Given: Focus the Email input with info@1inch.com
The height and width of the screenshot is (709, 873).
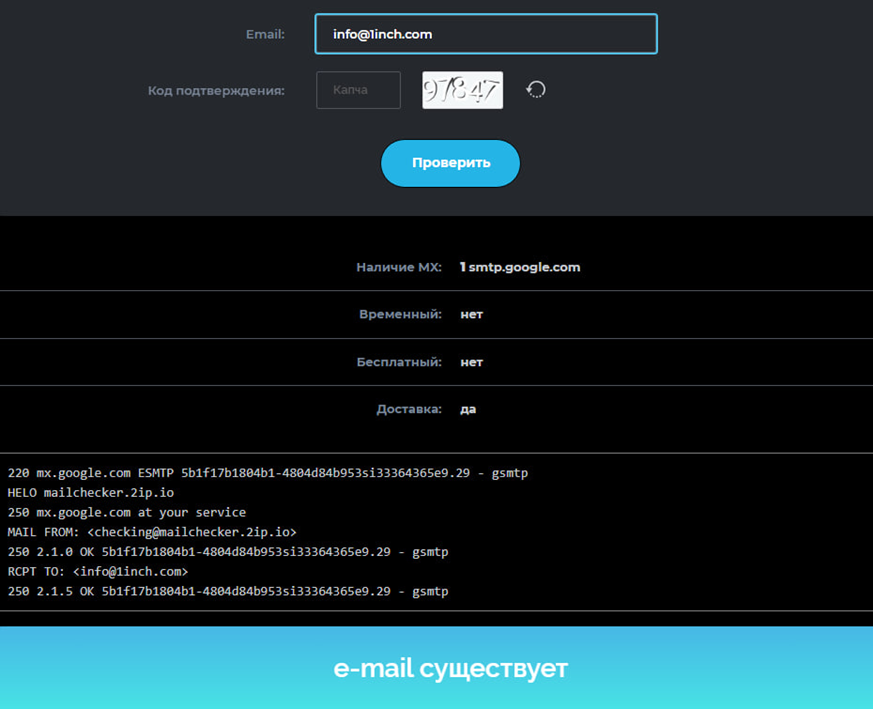Looking at the screenshot, I should [486, 34].
